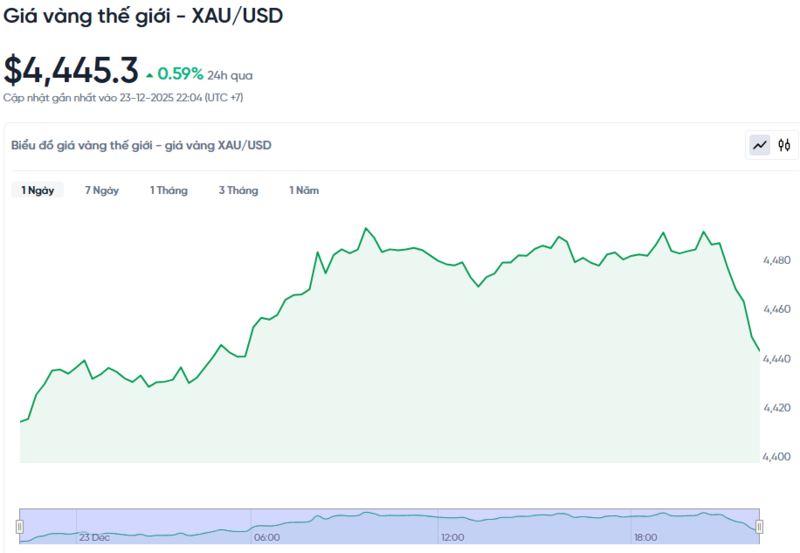
Task: Click the 06:00 mark in the range navigator
Action: 267,537
